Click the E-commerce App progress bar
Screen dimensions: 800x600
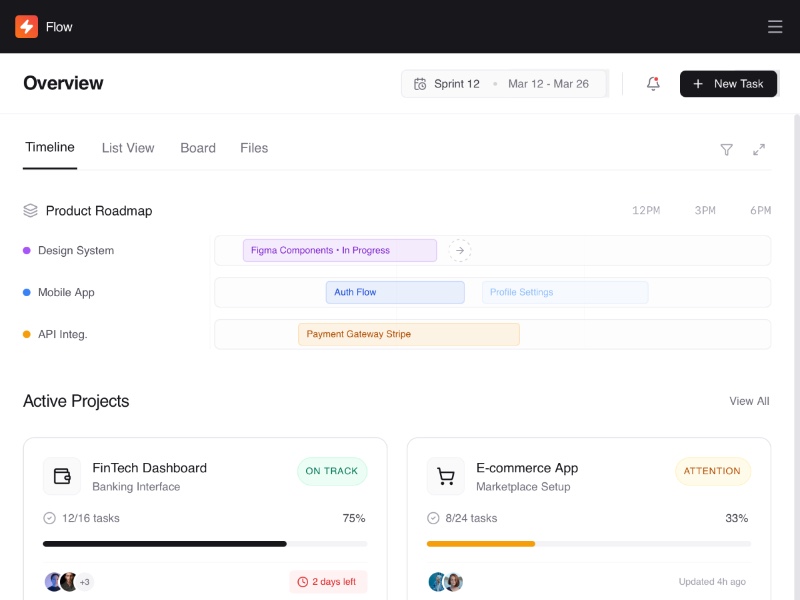pyautogui.click(x=589, y=544)
